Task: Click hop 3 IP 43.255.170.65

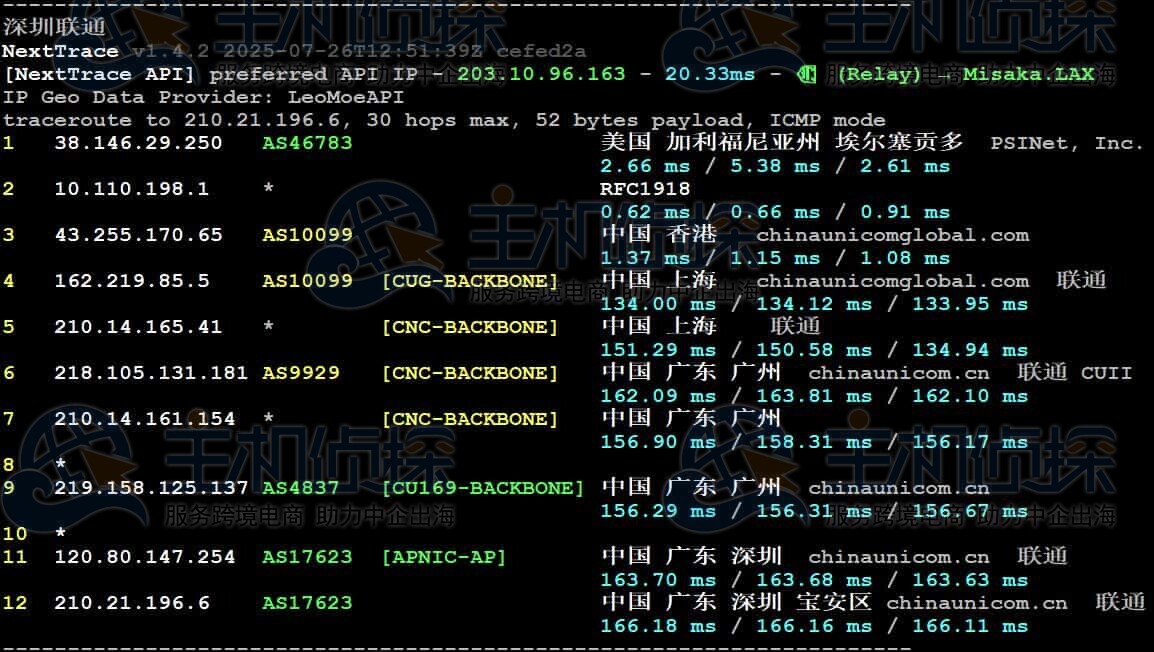Action: pos(138,235)
